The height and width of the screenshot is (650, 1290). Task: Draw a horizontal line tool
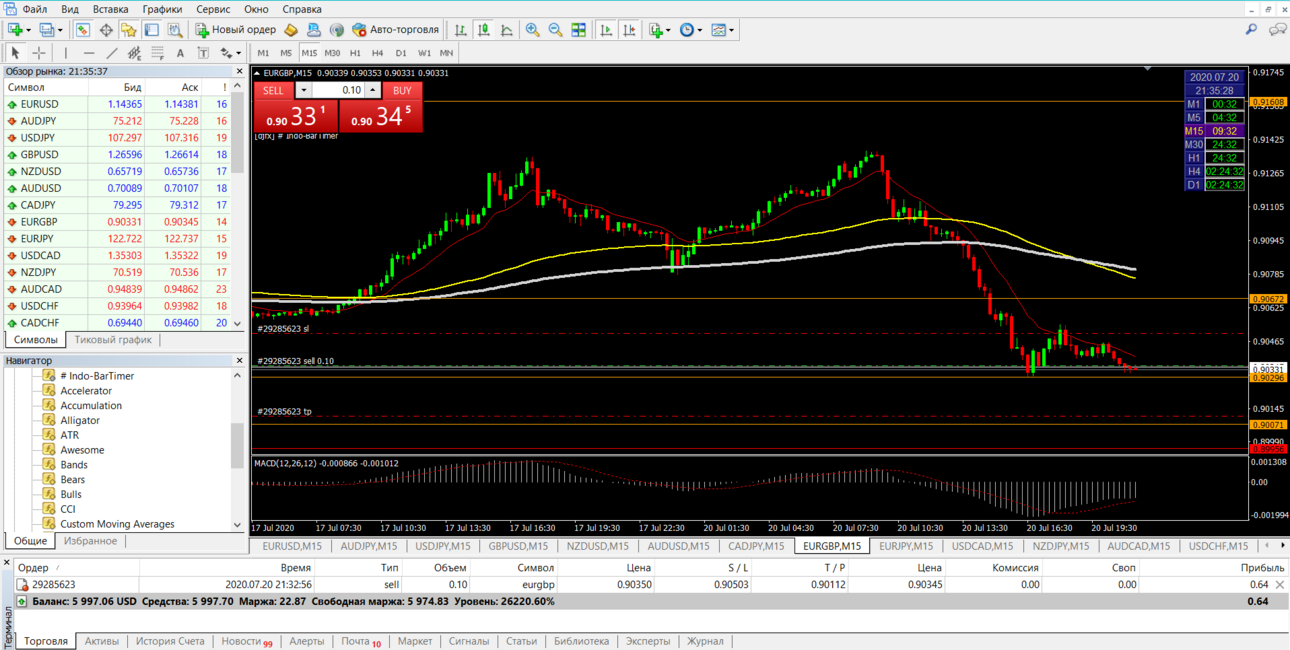[x=89, y=53]
